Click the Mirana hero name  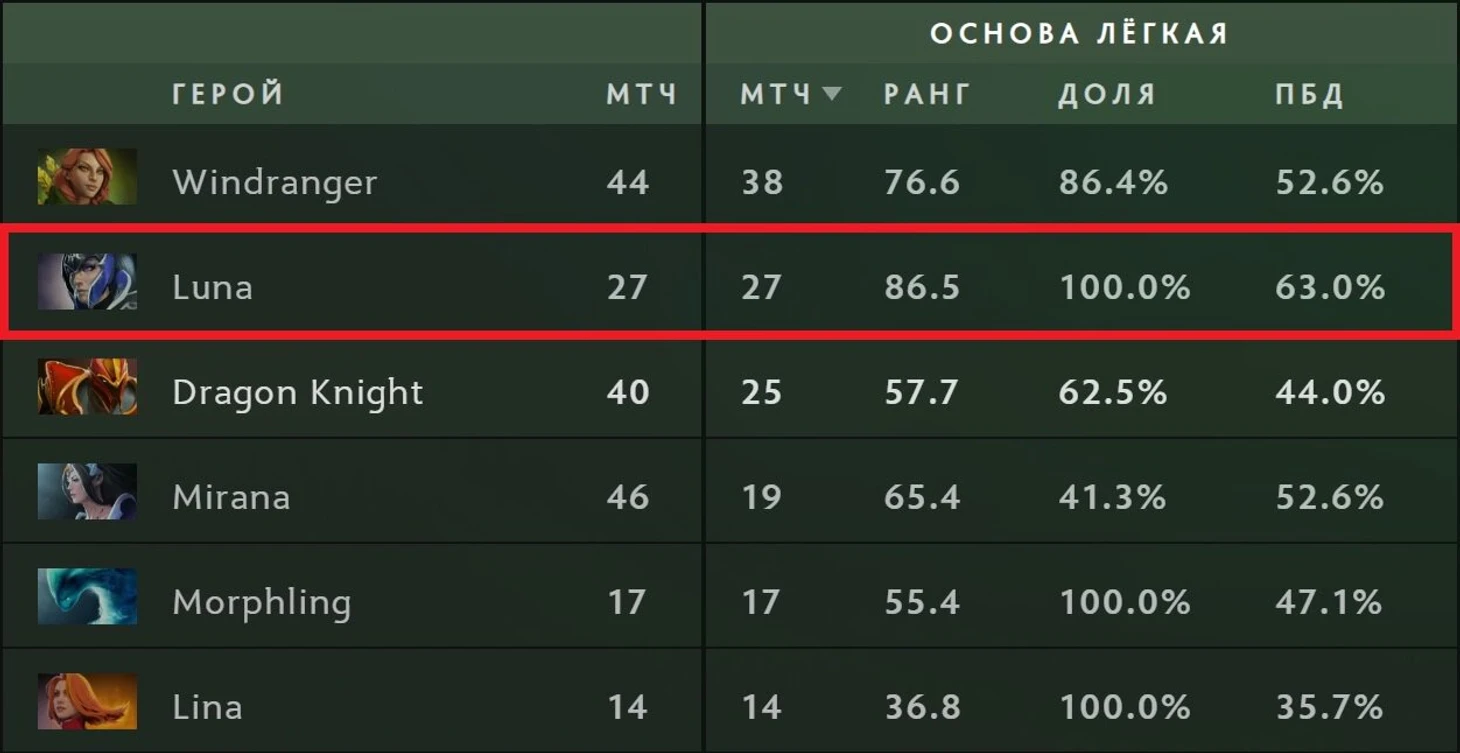(231, 497)
